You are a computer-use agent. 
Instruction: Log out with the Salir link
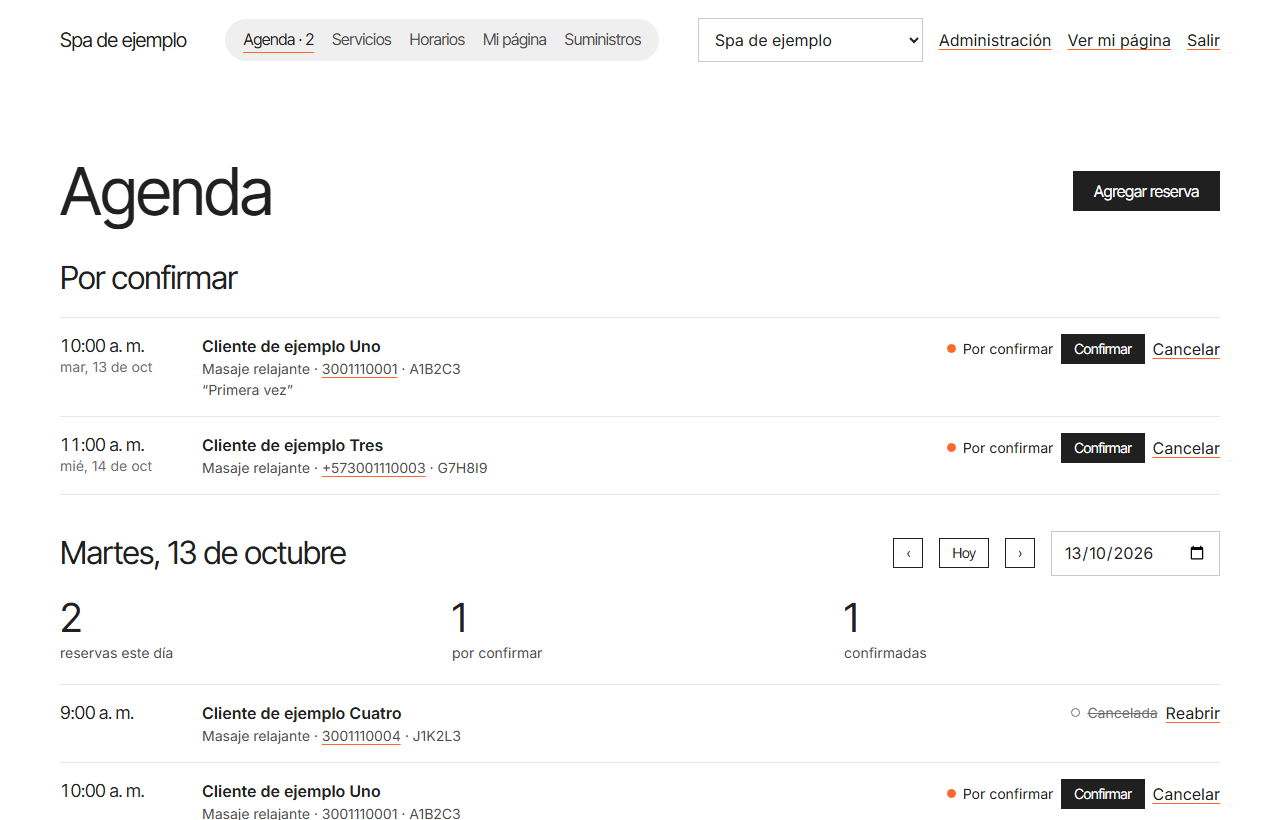1203,40
